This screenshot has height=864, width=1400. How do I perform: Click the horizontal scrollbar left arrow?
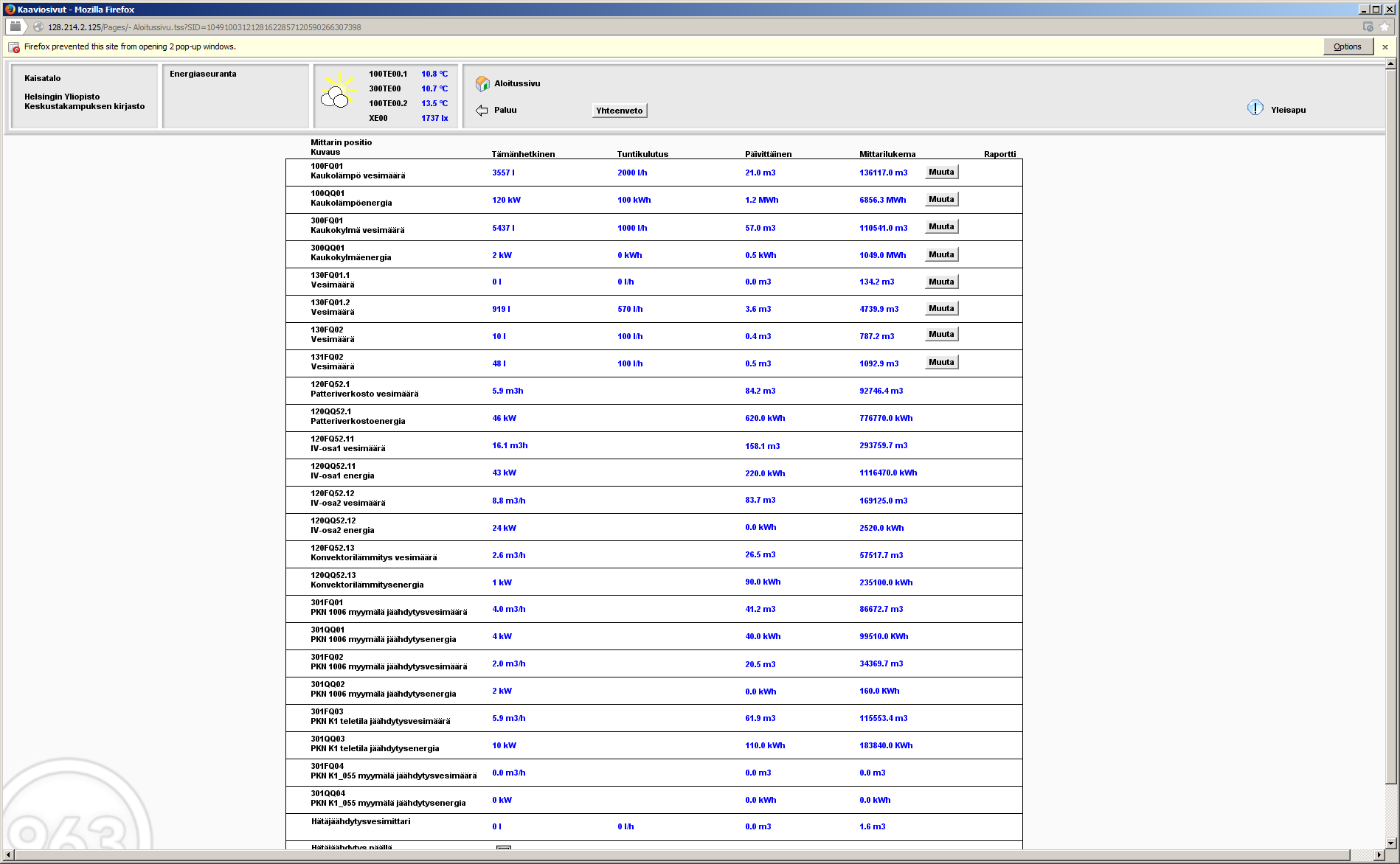coord(8,855)
